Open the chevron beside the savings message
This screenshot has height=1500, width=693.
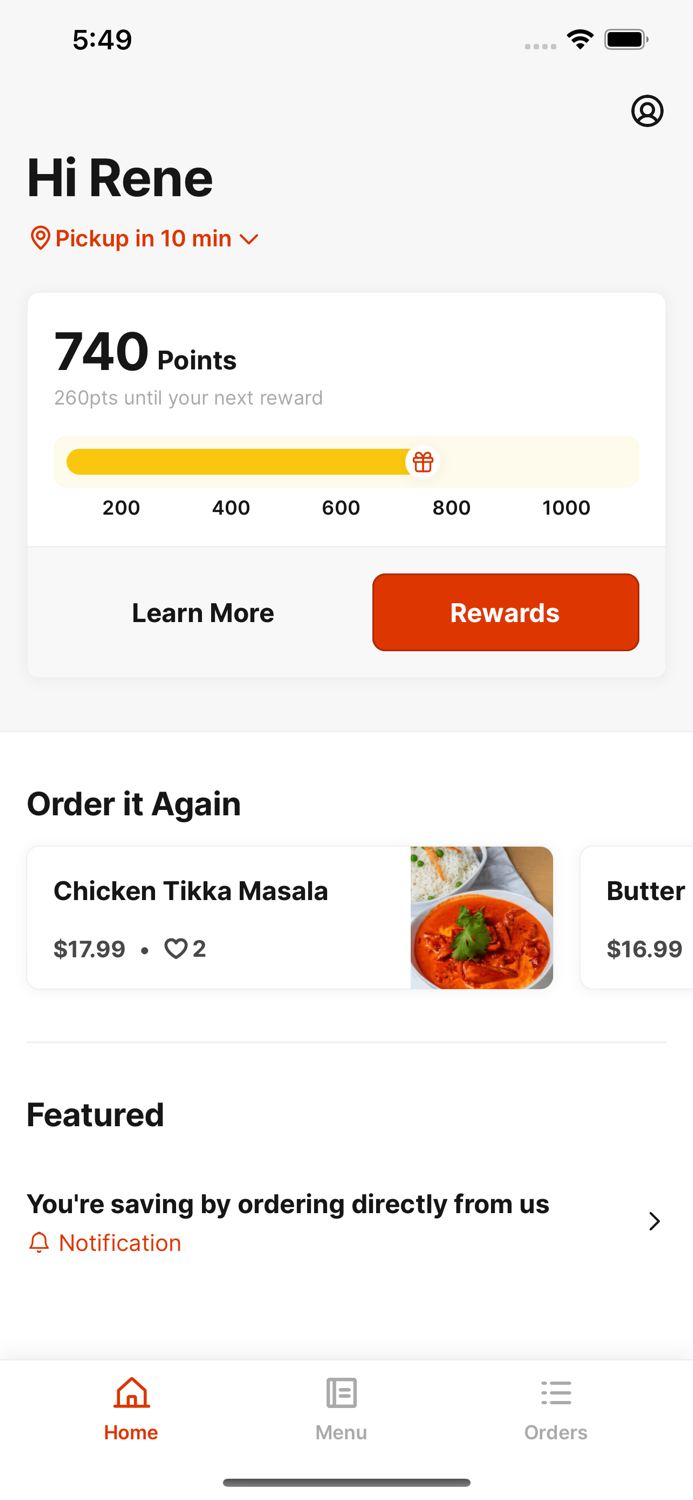655,1221
